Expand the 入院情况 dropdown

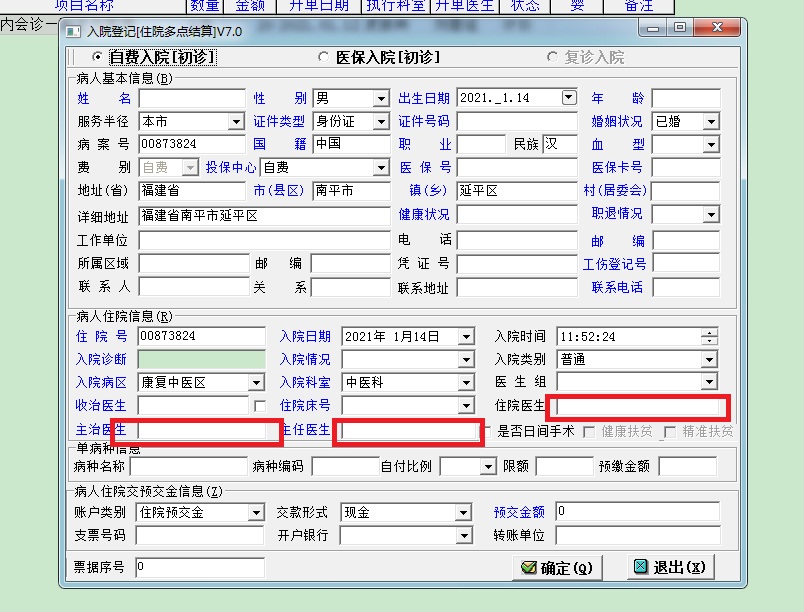click(x=466, y=360)
